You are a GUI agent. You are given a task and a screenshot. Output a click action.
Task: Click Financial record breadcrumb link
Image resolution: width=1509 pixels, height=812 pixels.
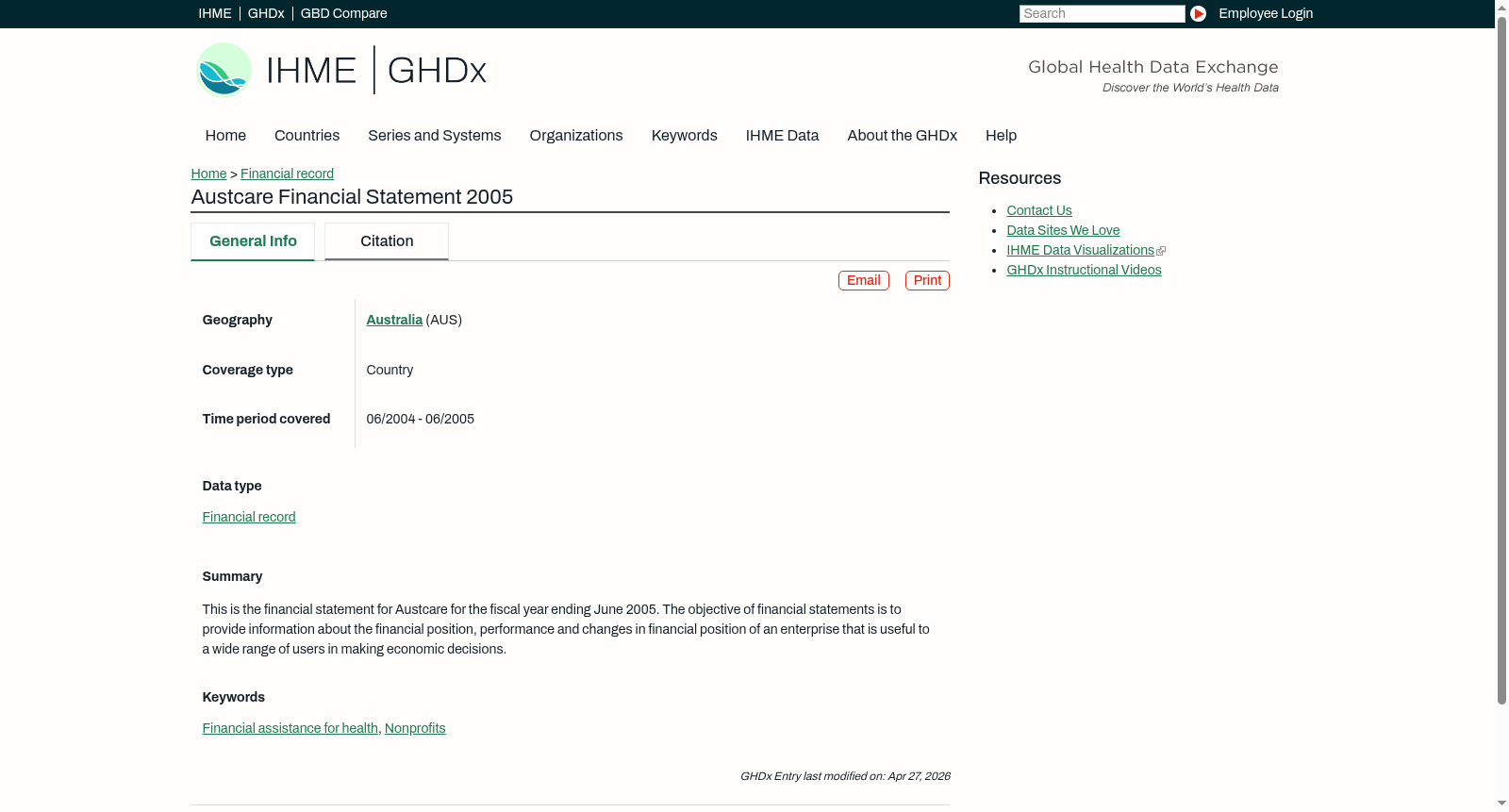pos(287,174)
